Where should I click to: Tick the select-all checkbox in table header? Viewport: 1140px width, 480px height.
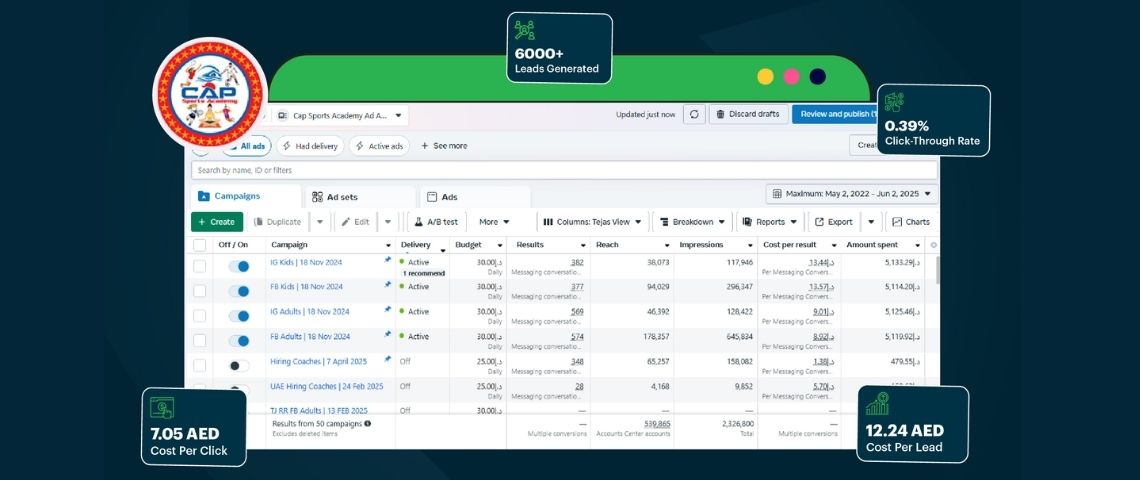pyautogui.click(x=200, y=245)
